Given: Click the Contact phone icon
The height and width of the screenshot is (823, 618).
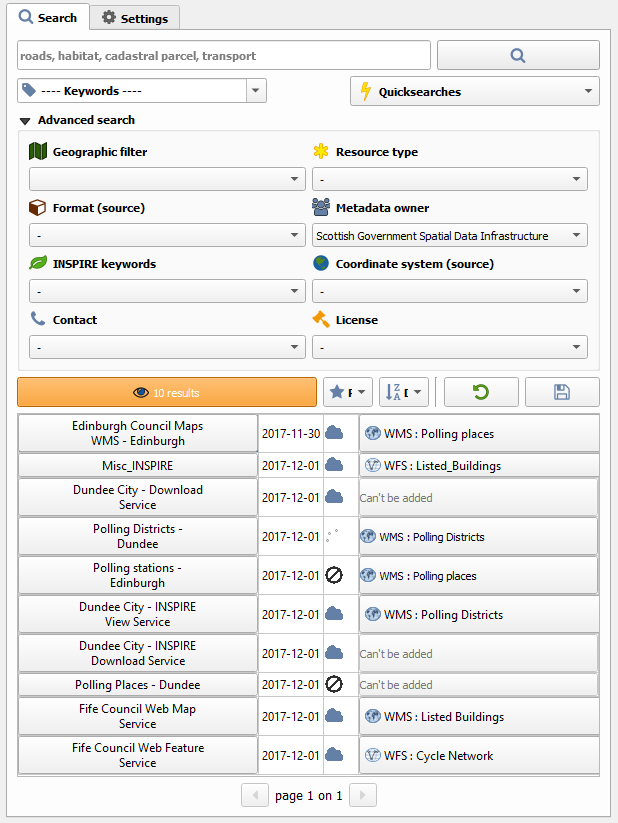Looking at the screenshot, I should (38, 319).
